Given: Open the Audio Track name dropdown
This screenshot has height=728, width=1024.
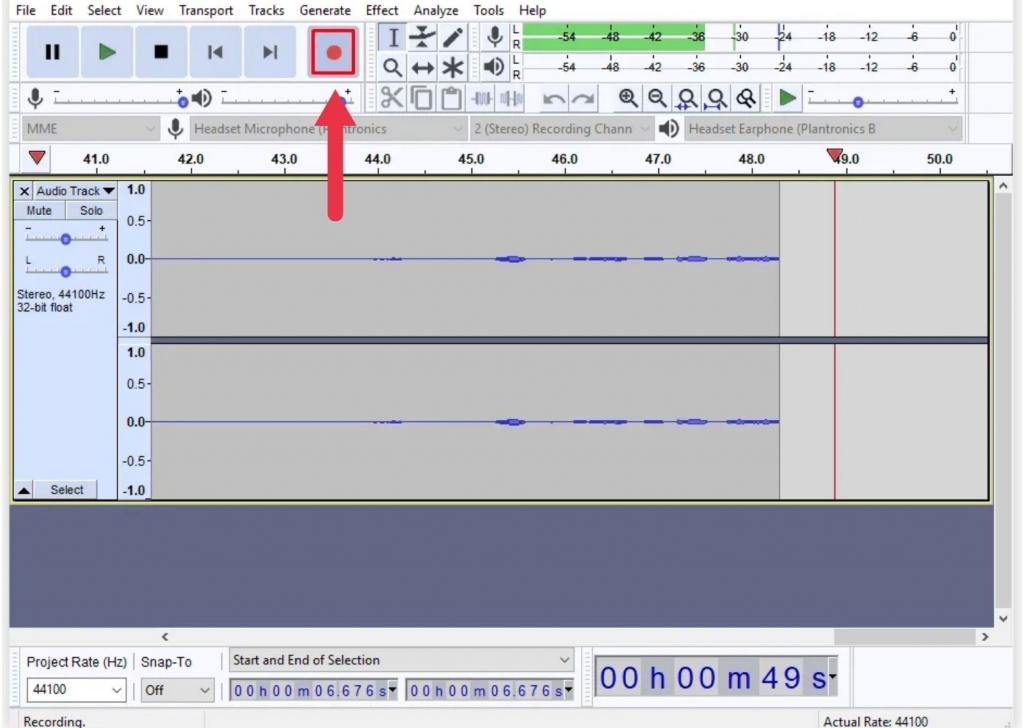Looking at the screenshot, I should tap(74, 191).
